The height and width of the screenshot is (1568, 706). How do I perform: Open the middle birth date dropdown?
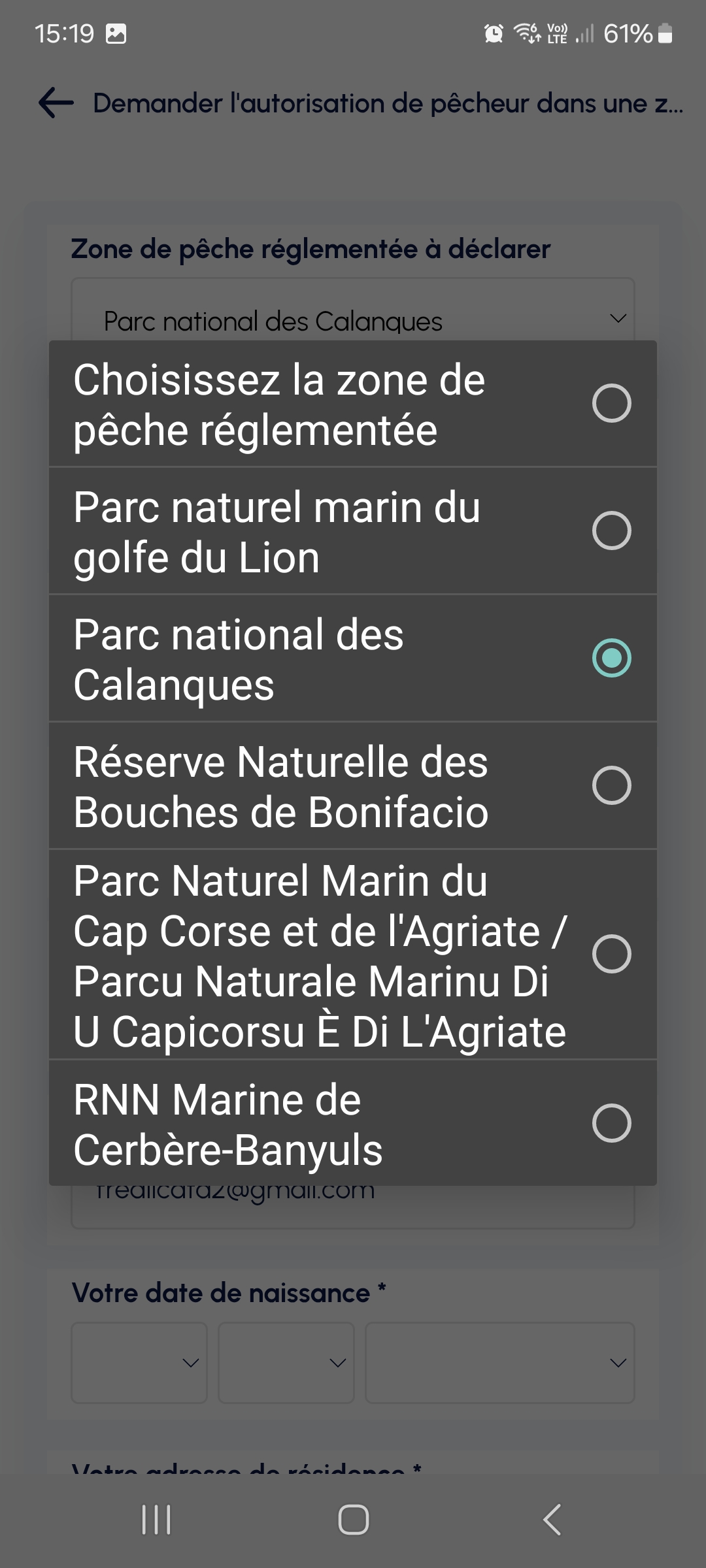click(286, 1362)
